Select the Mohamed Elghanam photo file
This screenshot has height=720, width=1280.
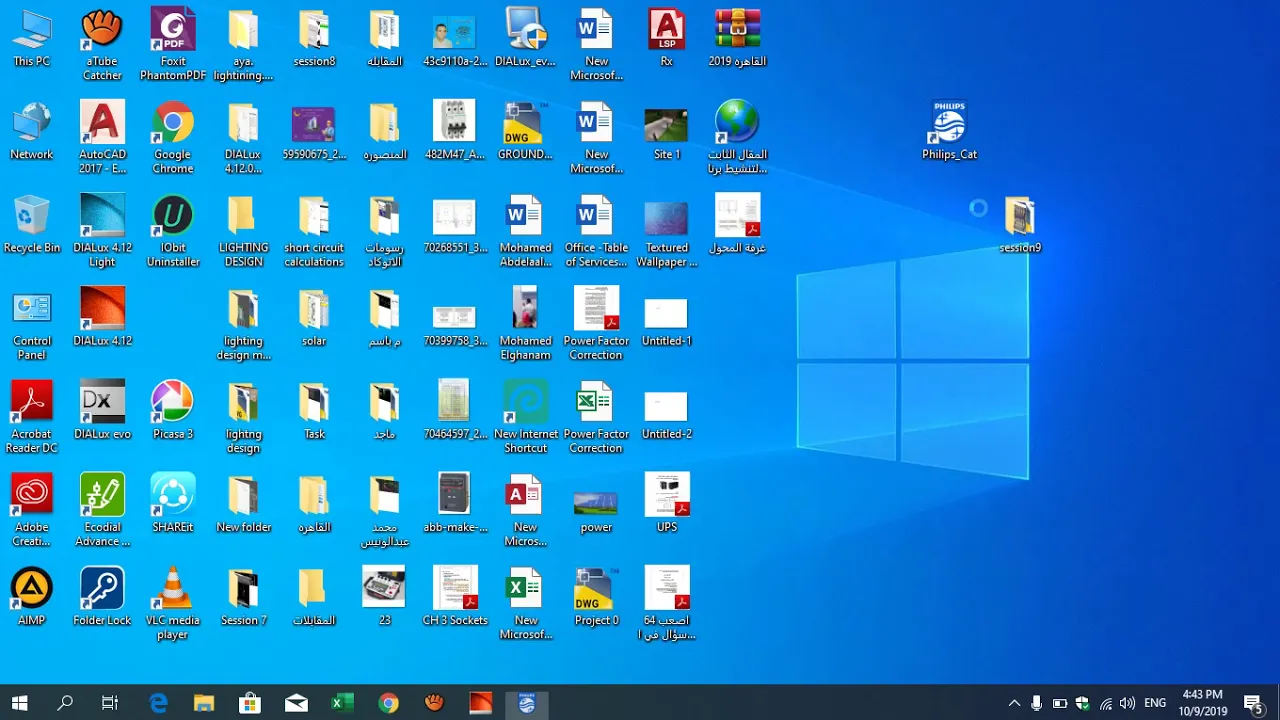(x=525, y=324)
